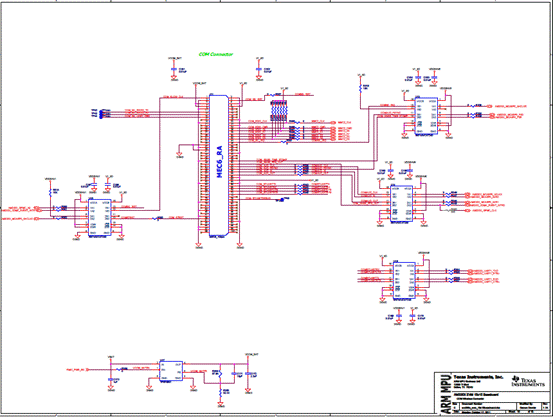Click the Texas Instruments logo in title block
Image resolution: width=553 pixels, height=417 pixels.
tap(528, 381)
